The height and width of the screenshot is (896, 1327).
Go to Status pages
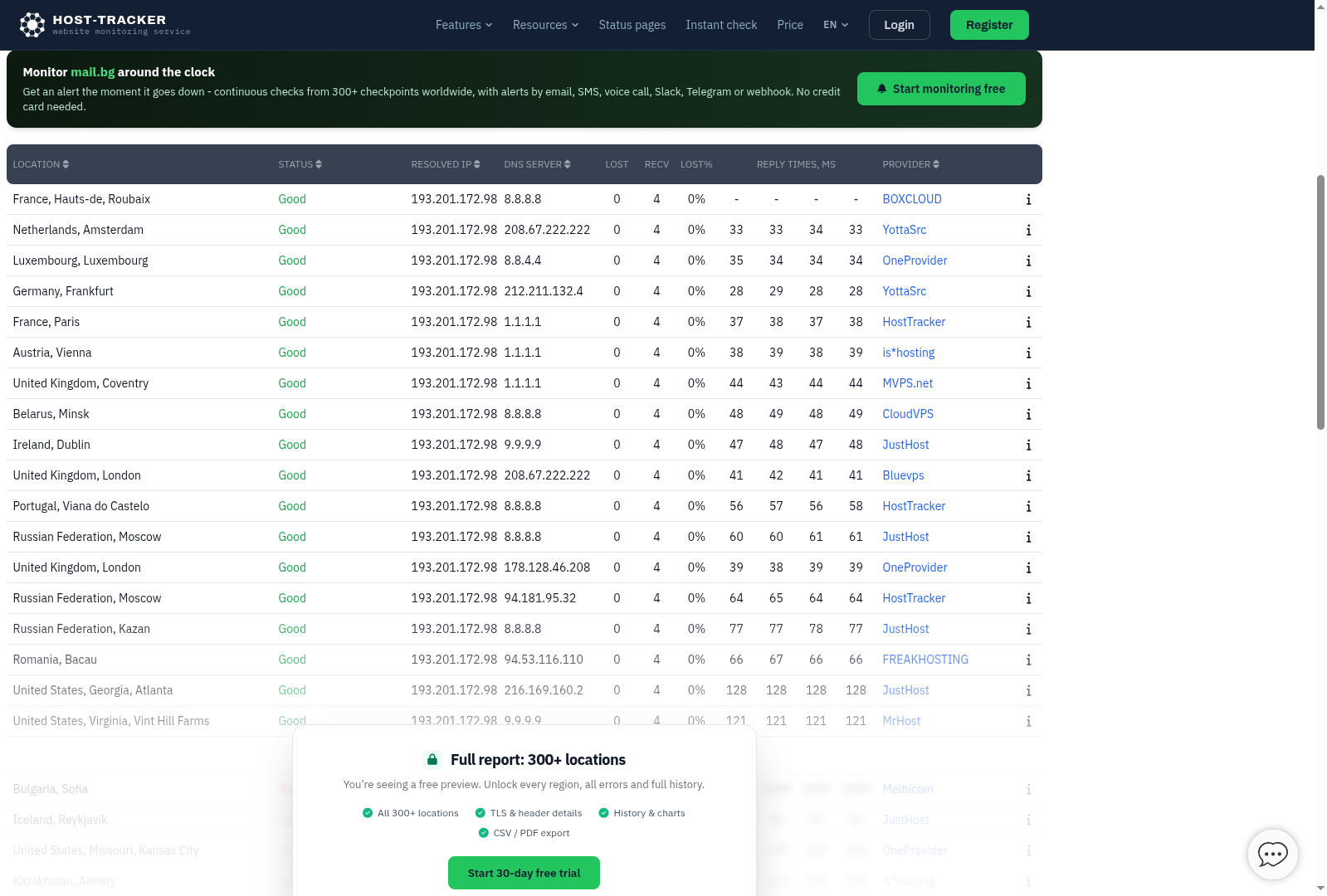(x=632, y=25)
